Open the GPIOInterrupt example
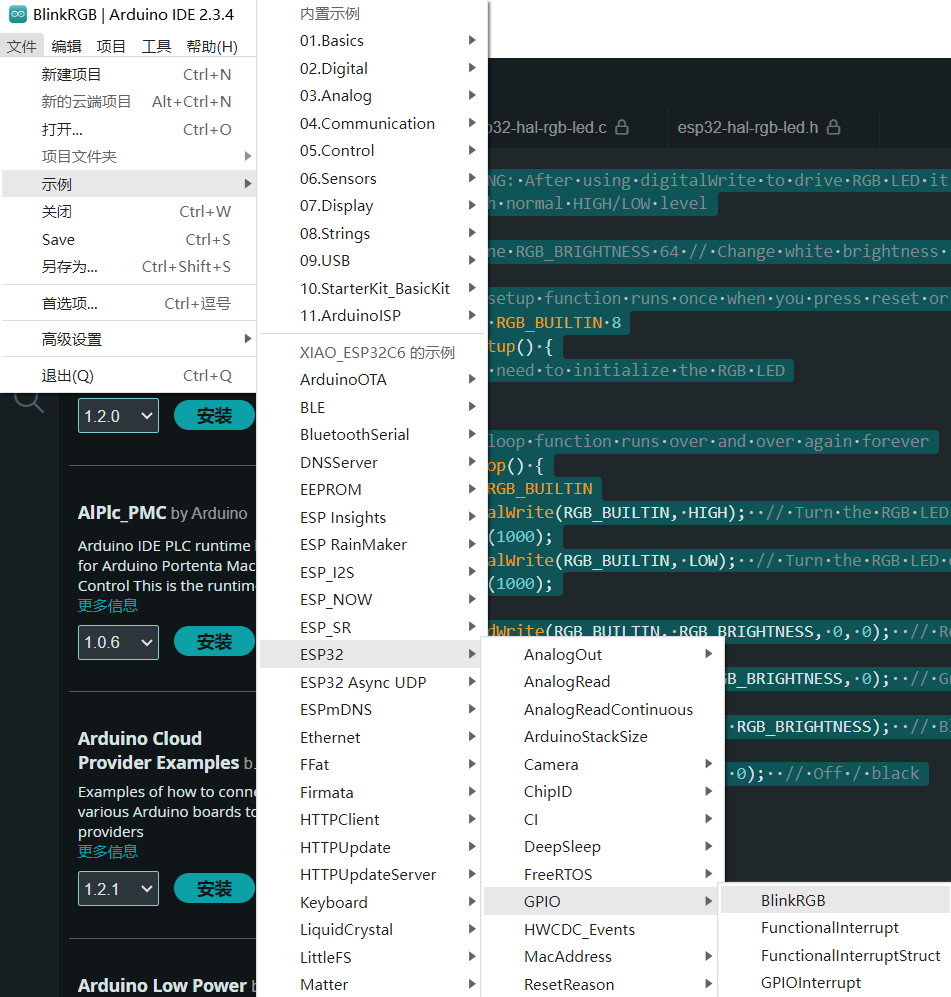951x997 pixels. (x=836, y=982)
